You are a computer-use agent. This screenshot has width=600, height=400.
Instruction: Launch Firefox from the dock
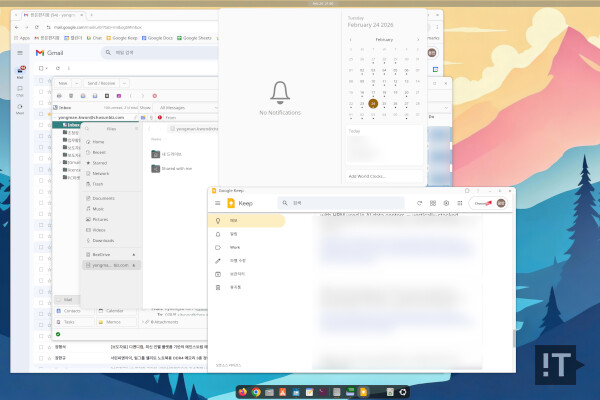(x=243, y=391)
